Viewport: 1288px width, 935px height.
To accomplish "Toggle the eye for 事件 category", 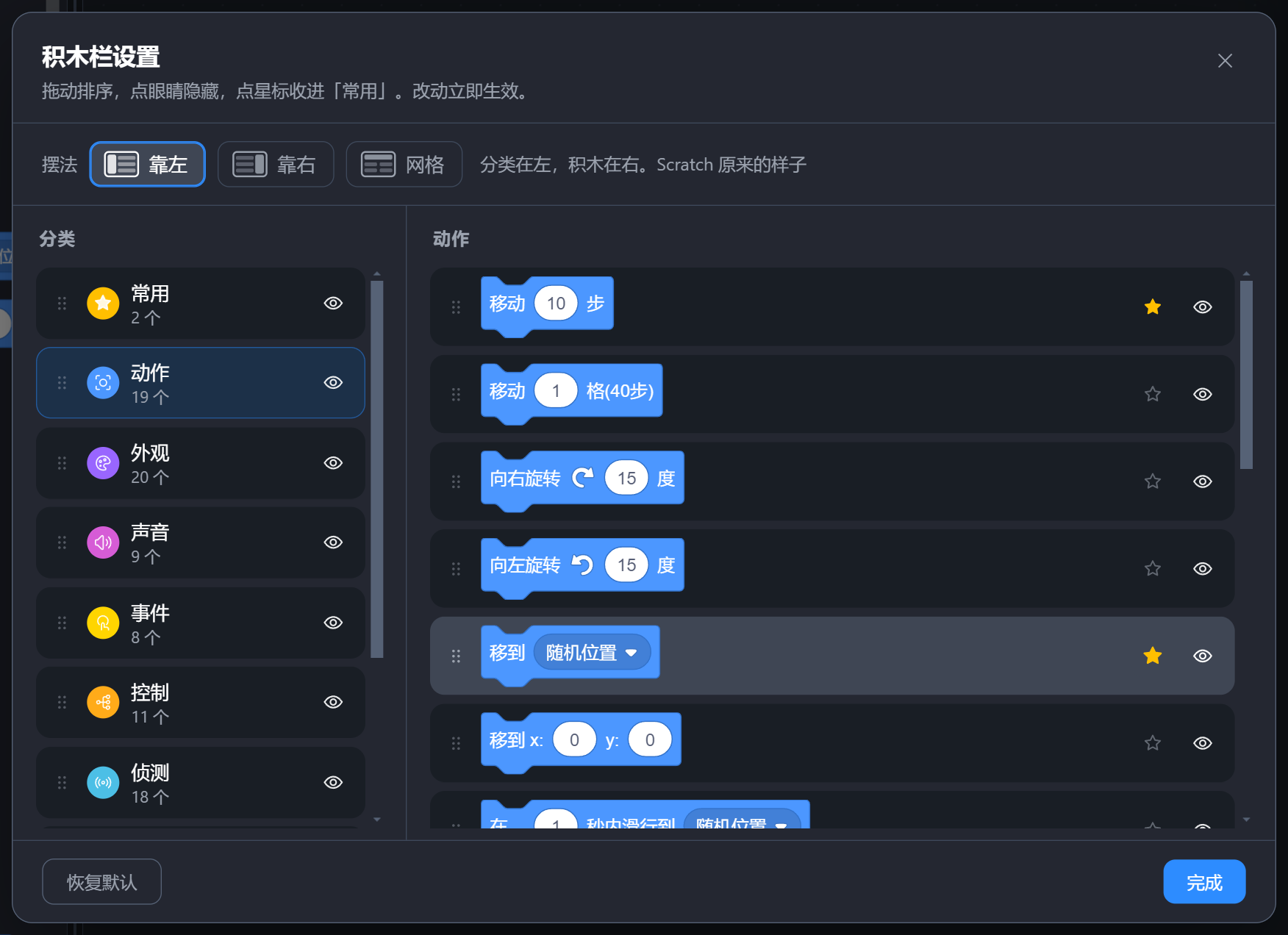I will (x=333, y=623).
